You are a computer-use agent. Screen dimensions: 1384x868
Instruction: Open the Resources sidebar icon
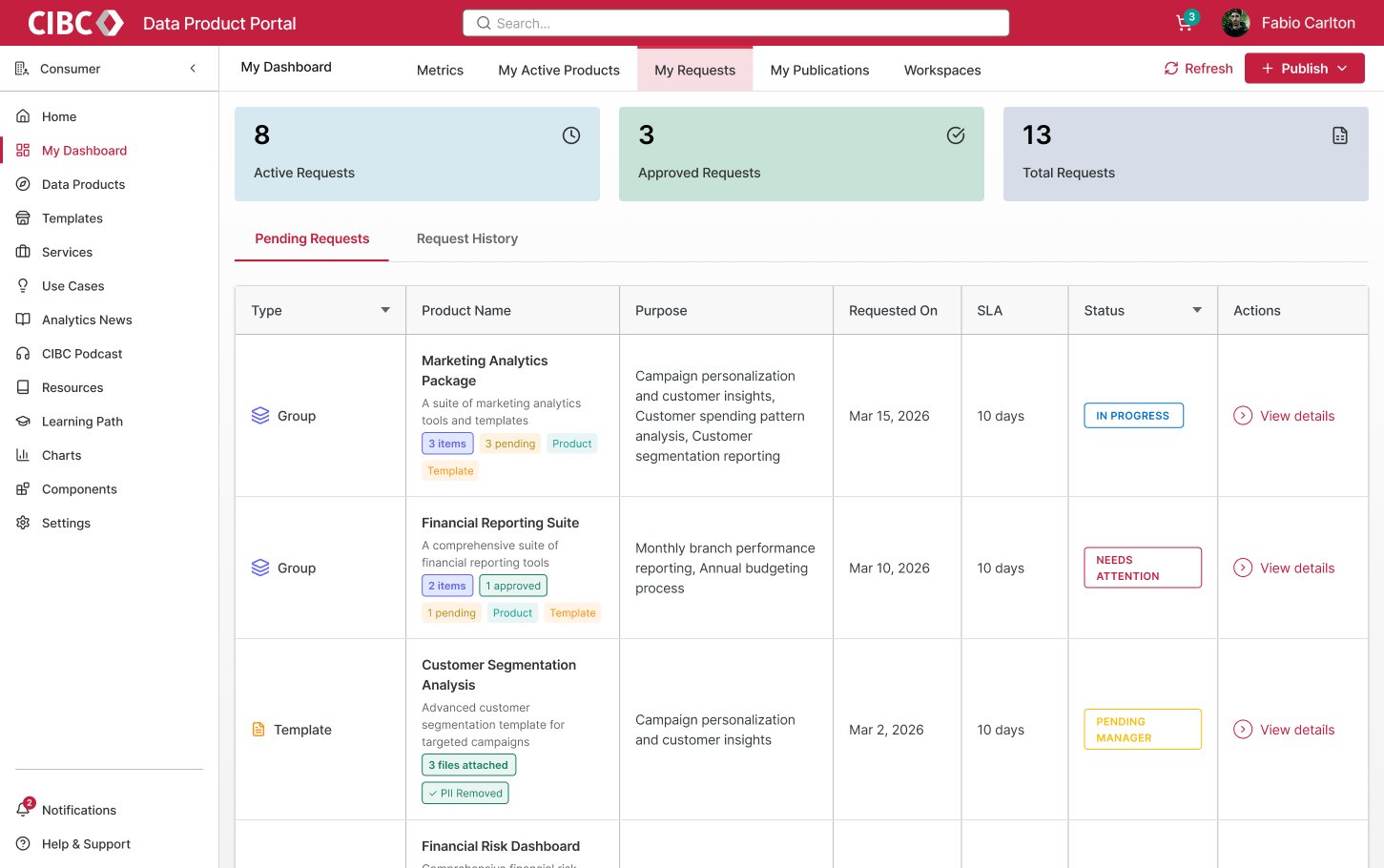[23, 387]
